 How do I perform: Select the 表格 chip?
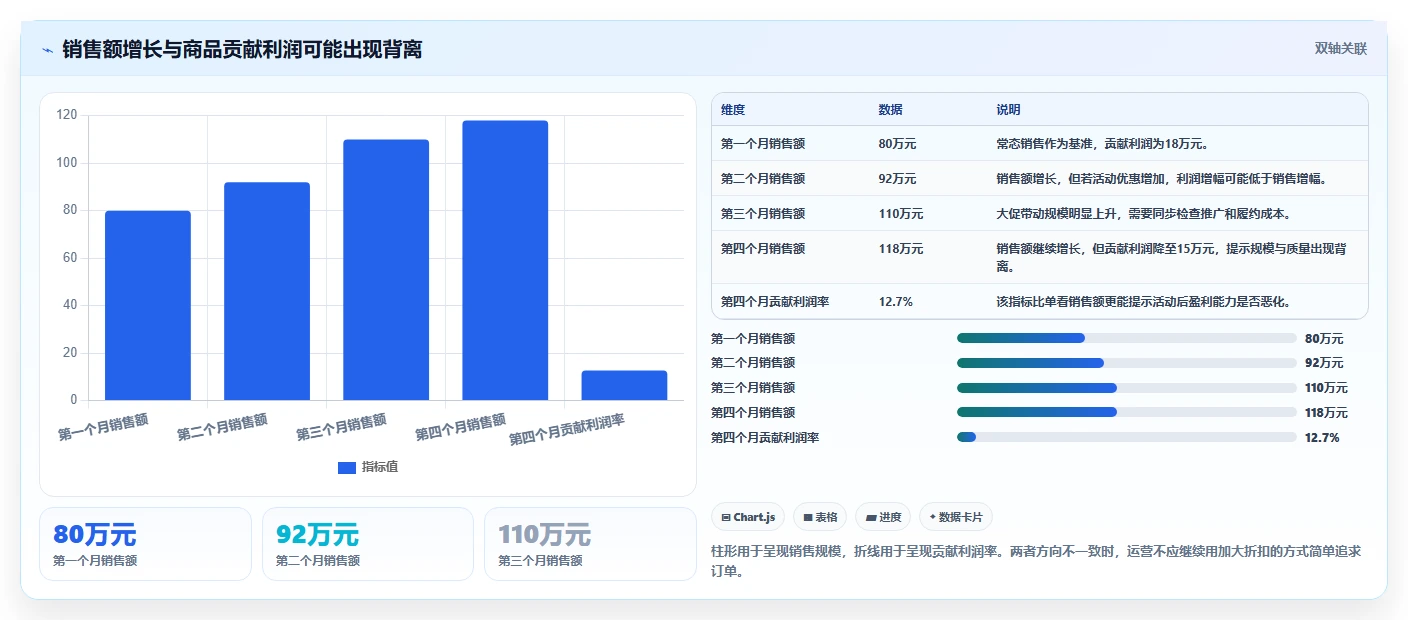click(x=820, y=517)
